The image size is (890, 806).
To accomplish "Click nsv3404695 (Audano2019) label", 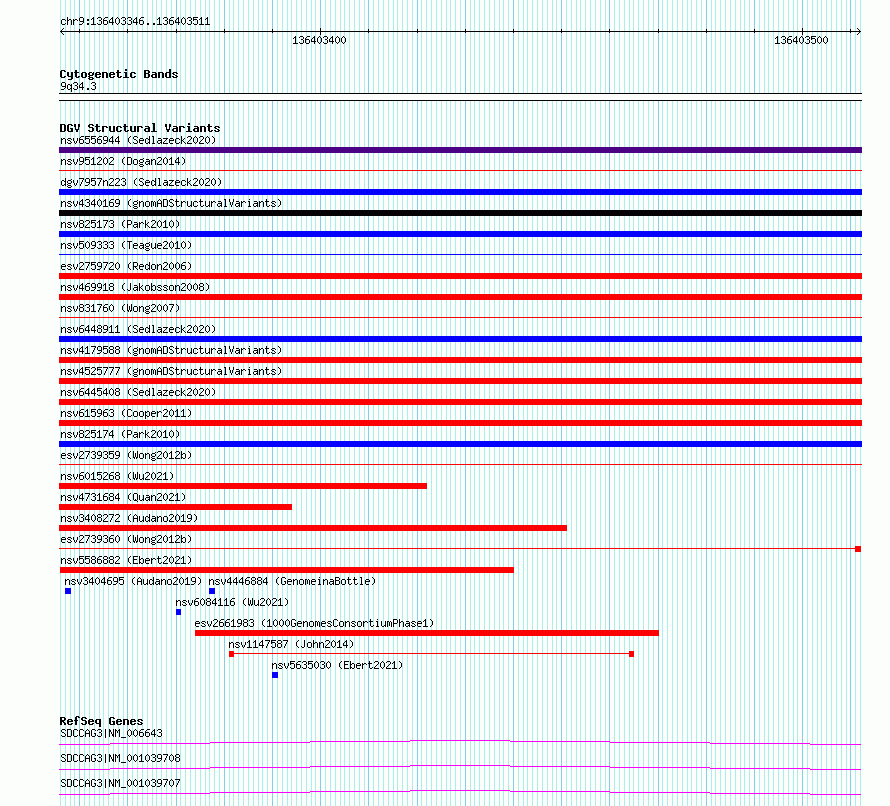I will pos(133,581).
